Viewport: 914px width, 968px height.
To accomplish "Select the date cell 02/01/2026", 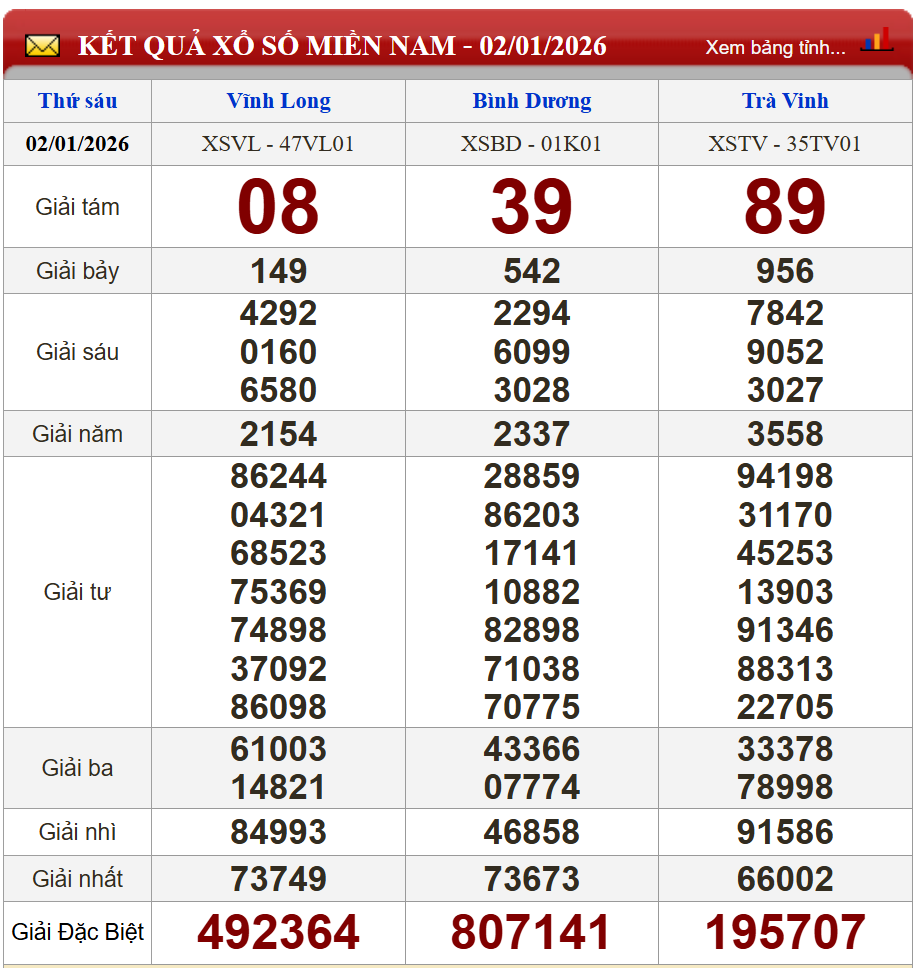I will [77, 144].
